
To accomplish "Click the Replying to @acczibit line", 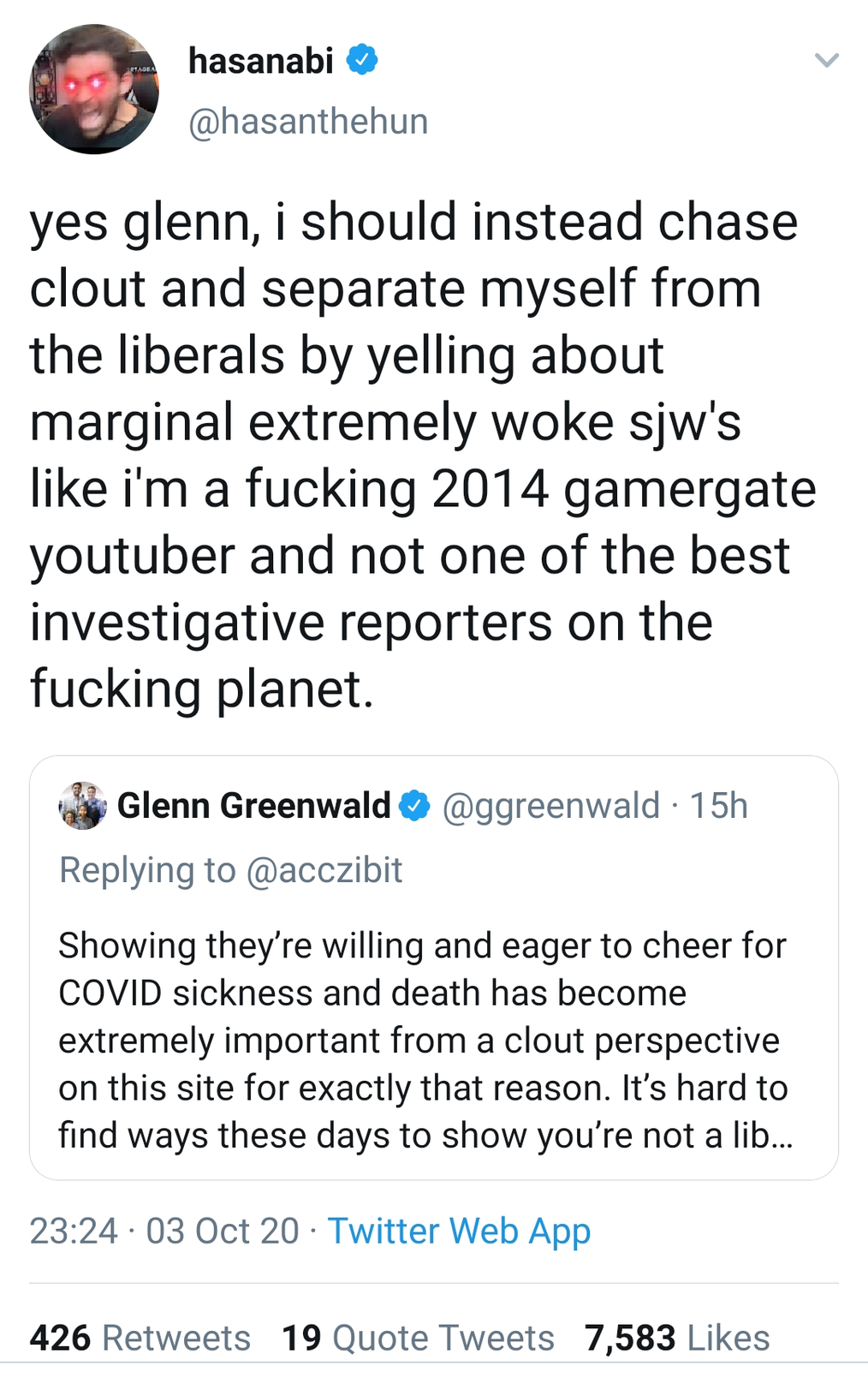I will pyautogui.click(x=230, y=870).
